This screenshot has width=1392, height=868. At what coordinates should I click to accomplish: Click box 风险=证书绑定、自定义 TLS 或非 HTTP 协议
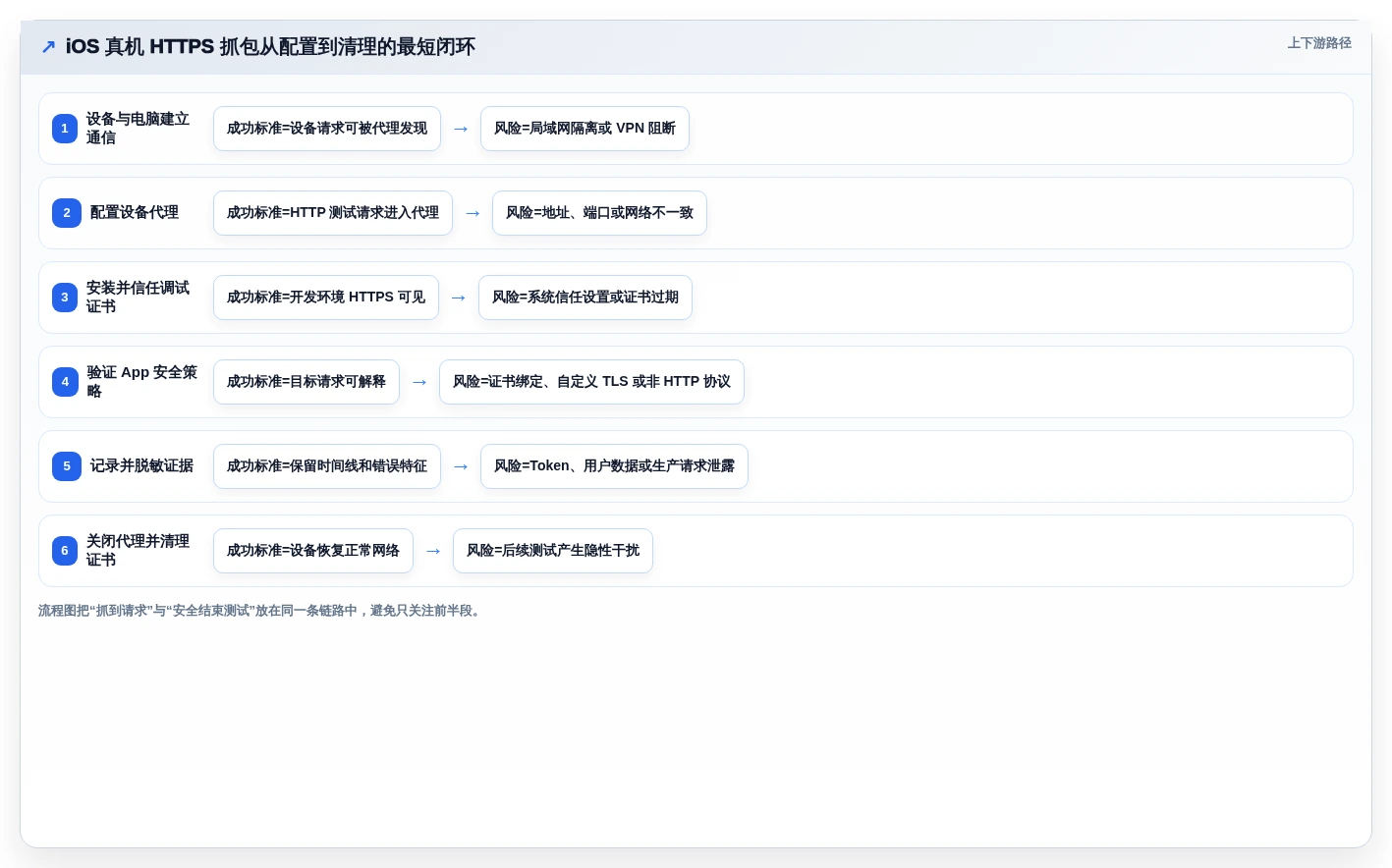point(591,382)
